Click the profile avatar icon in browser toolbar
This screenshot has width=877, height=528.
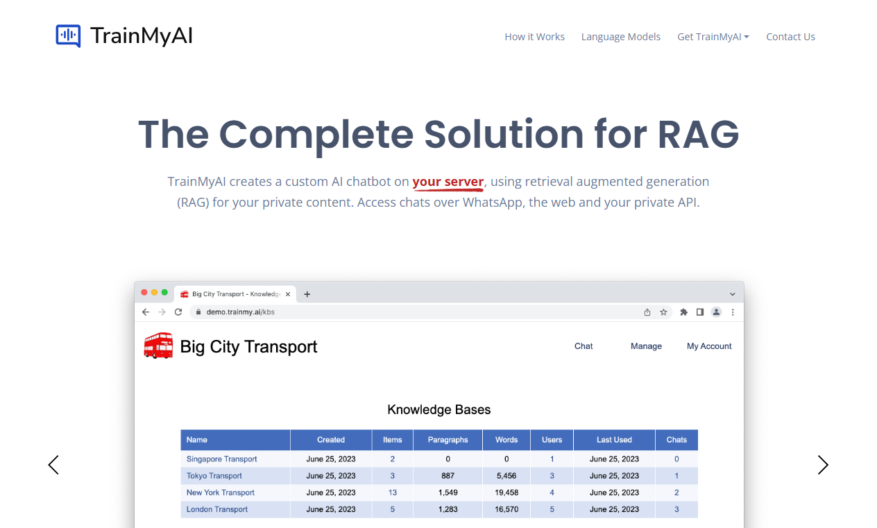tap(716, 312)
